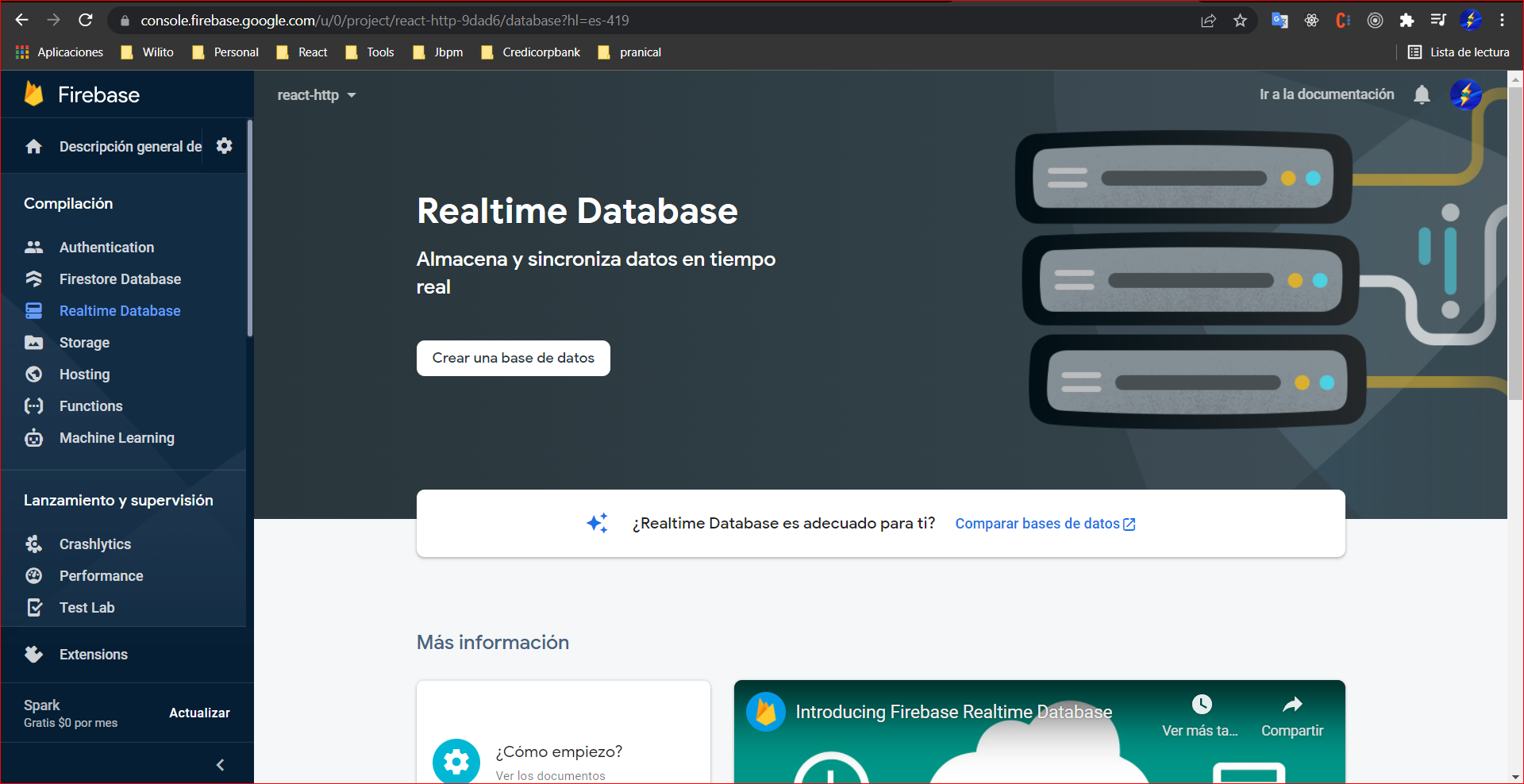Open Comparar bases de datos link
Viewport: 1524px width, 784px height.
(x=1045, y=524)
